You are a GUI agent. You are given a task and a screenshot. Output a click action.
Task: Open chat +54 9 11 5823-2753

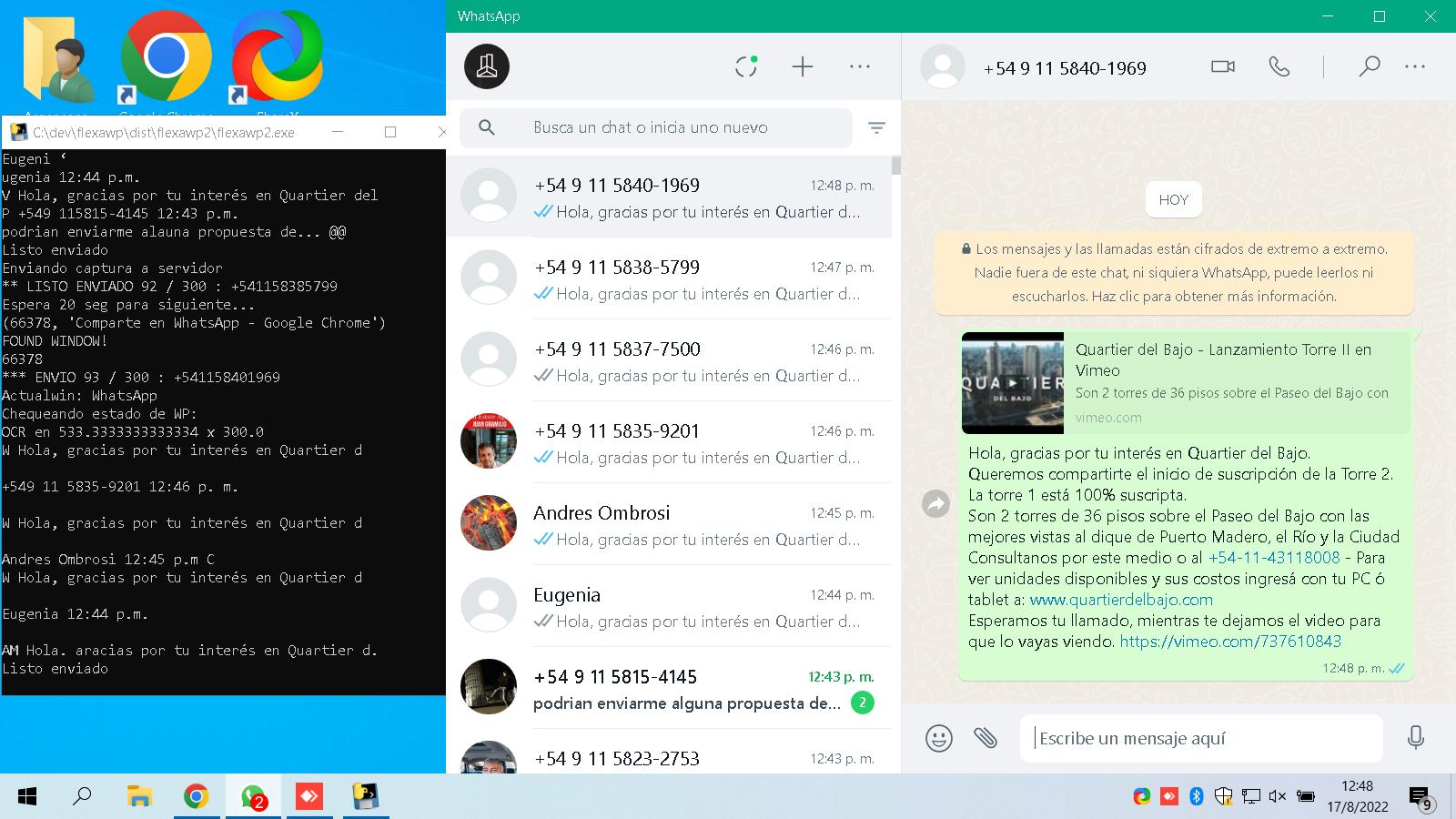pos(669,753)
